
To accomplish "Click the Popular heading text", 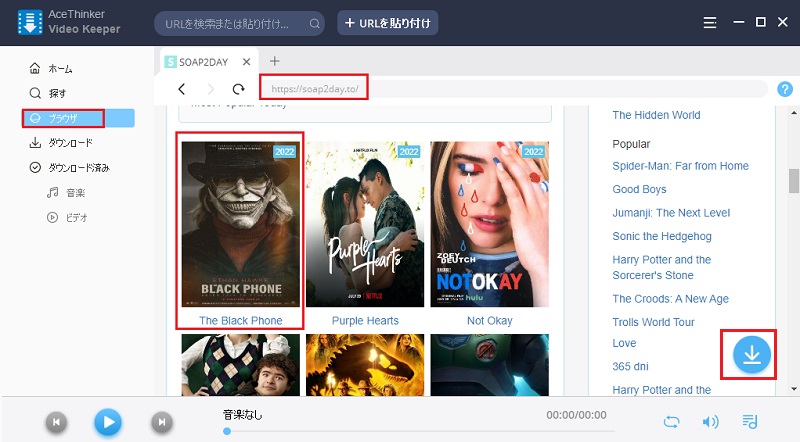I will click(x=631, y=144).
